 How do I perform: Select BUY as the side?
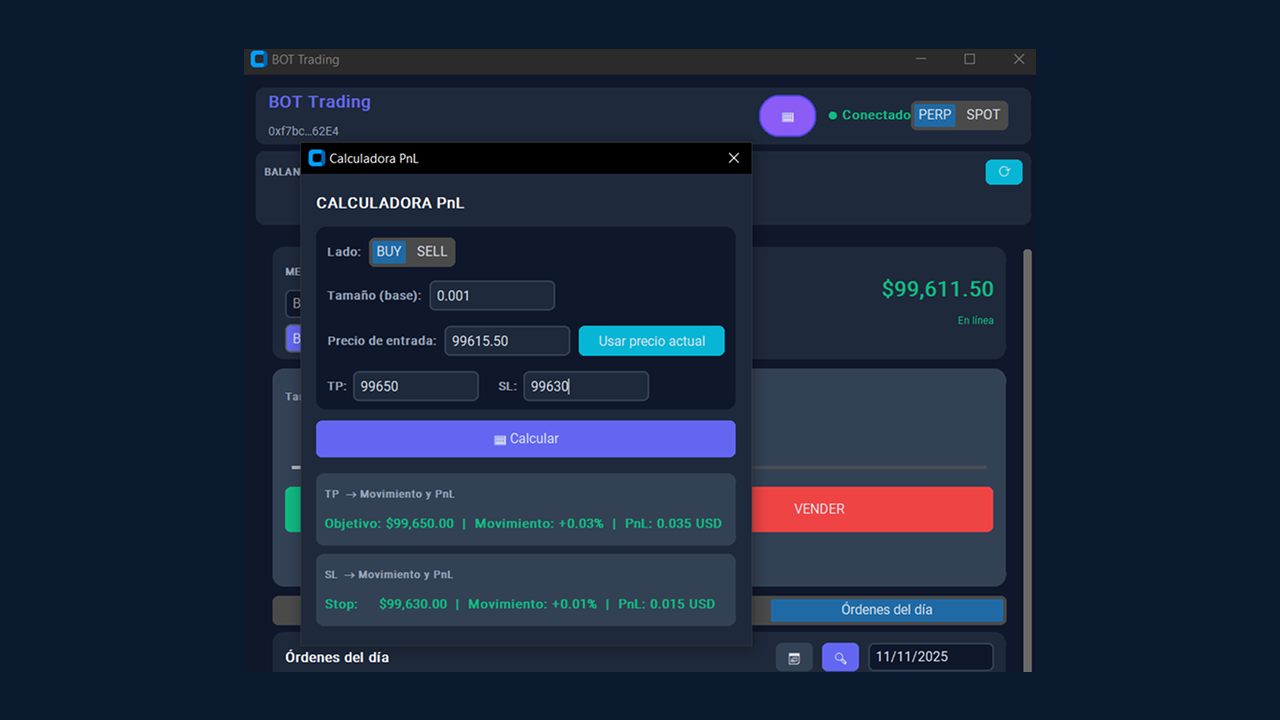pyautogui.click(x=389, y=252)
